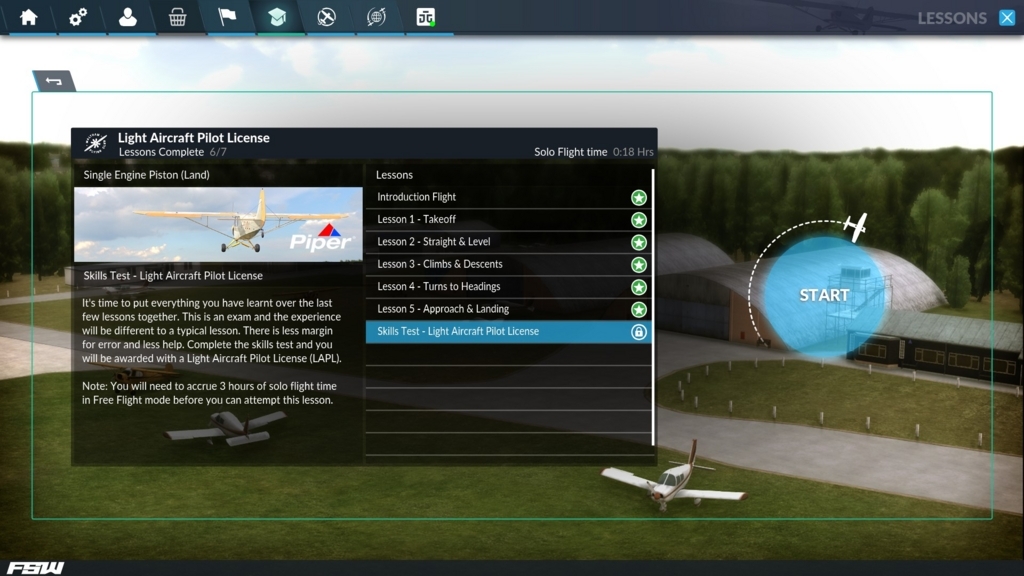This screenshot has height=576, width=1024.
Task: Click the lock icon on Skills Test
Action: [x=639, y=332]
